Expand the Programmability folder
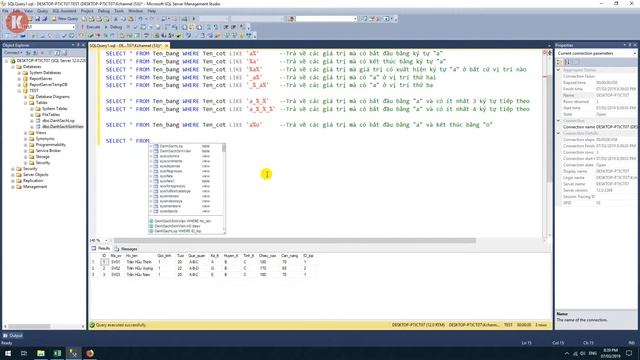Image resolution: width=640 pixels, height=360 pixels. coord(25,144)
